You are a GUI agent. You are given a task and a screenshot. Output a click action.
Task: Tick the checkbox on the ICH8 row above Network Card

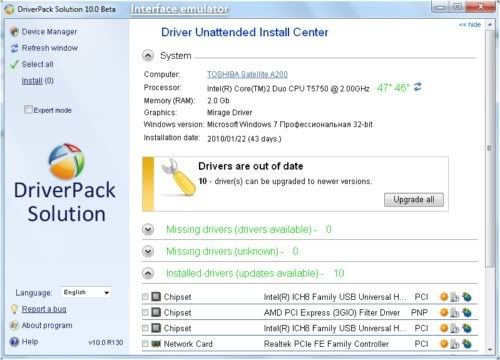pos(145,328)
